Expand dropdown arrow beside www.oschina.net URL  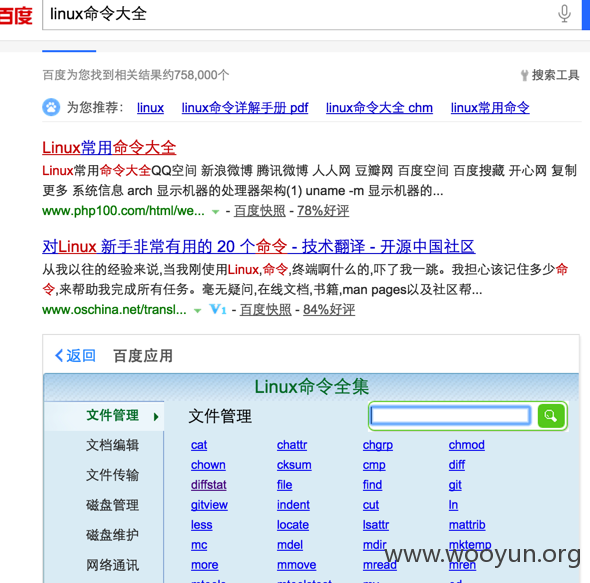pyautogui.click(x=198, y=311)
